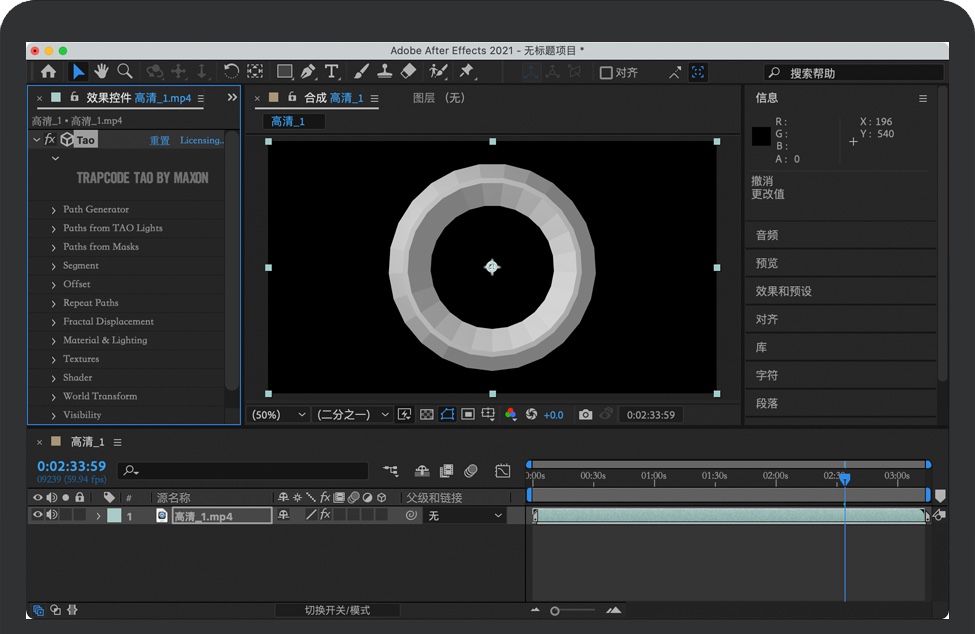Select the Horizontal Type tool

(x=332, y=71)
